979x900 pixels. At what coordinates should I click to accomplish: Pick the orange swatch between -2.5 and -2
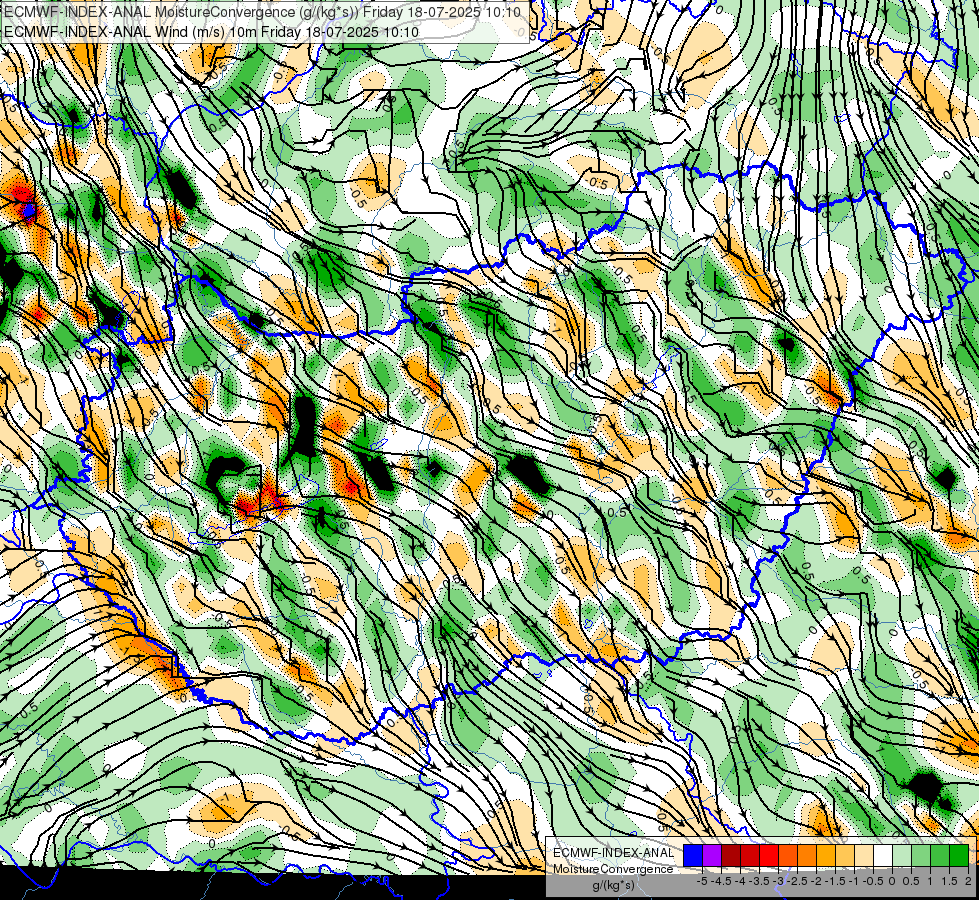tap(807, 855)
